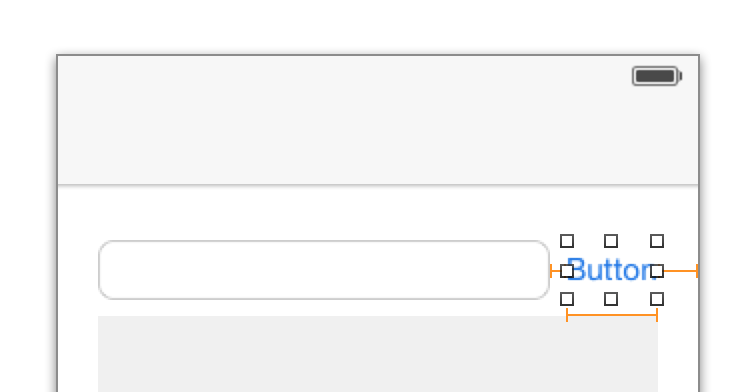Screen dimensions: 746x392
Task: Click the bottom-center resize handle of Button
Action: [611, 299]
